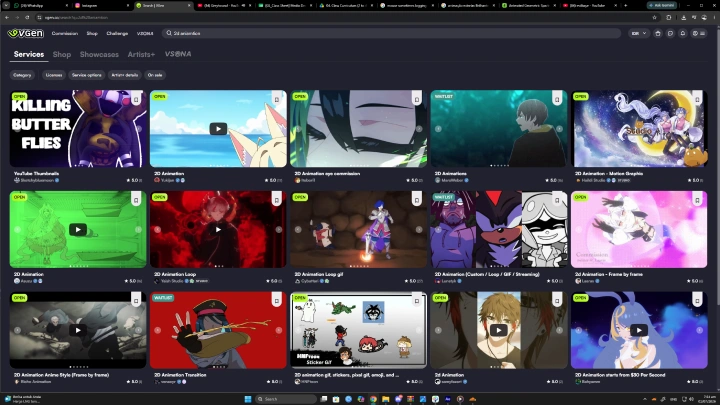Open the profile menu icon in header

point(698,34)
